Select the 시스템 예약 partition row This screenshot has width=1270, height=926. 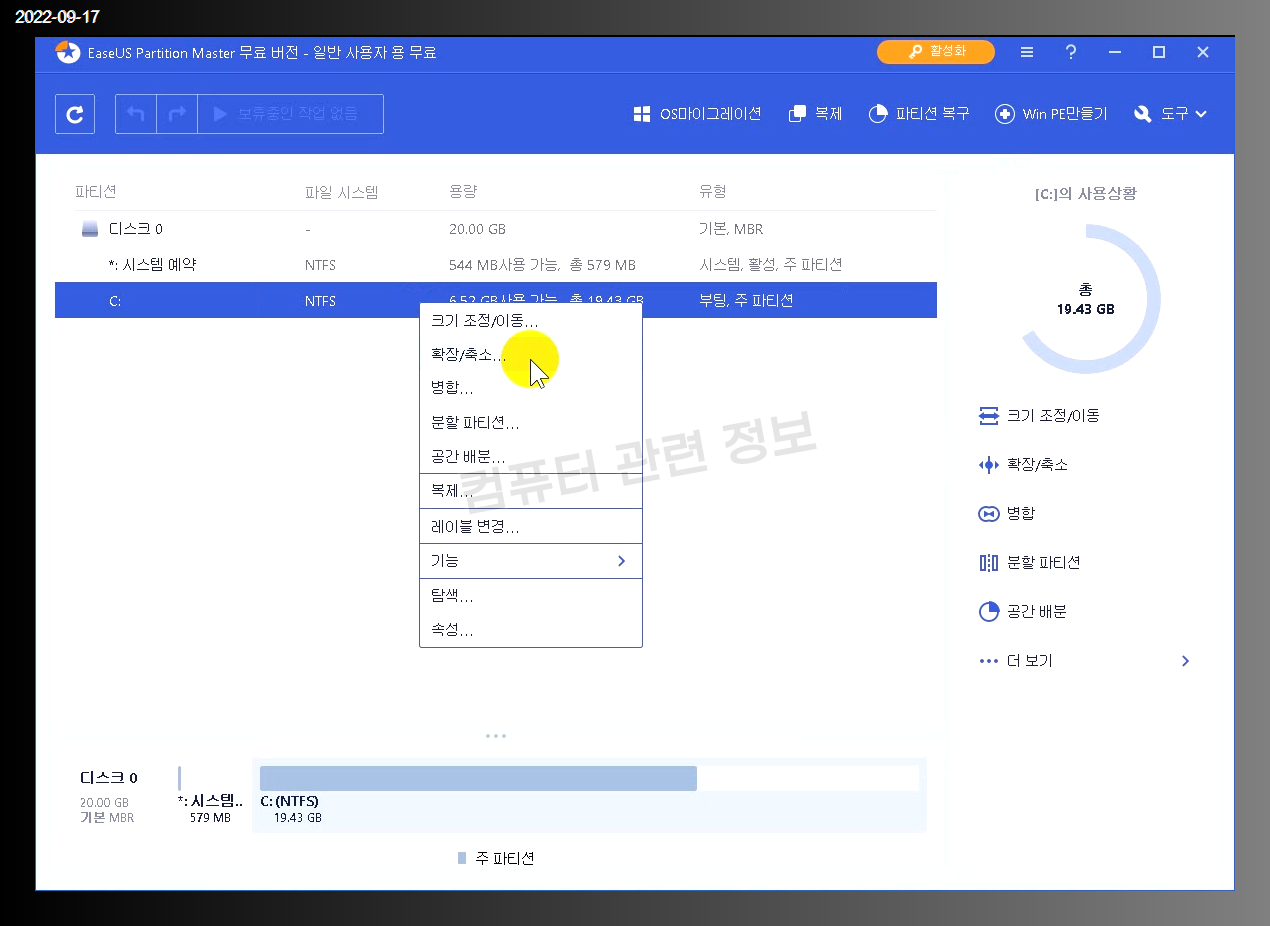click(x=495, y=265)
